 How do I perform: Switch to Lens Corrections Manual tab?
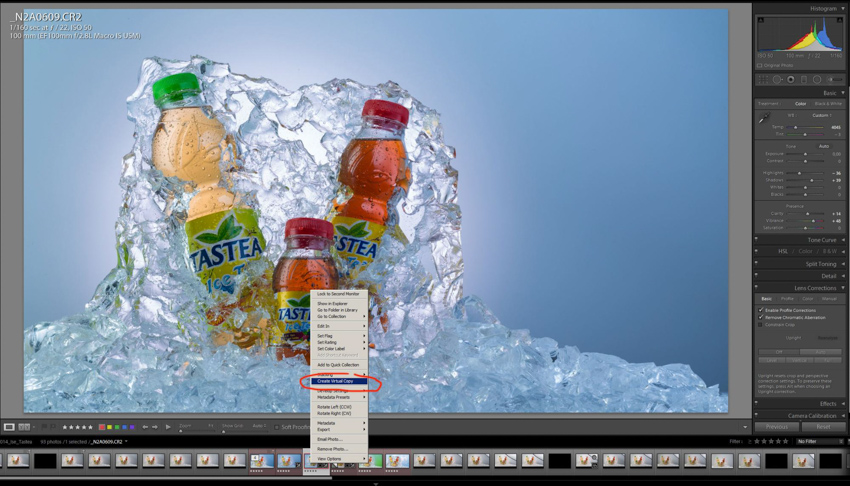[829, 299]
